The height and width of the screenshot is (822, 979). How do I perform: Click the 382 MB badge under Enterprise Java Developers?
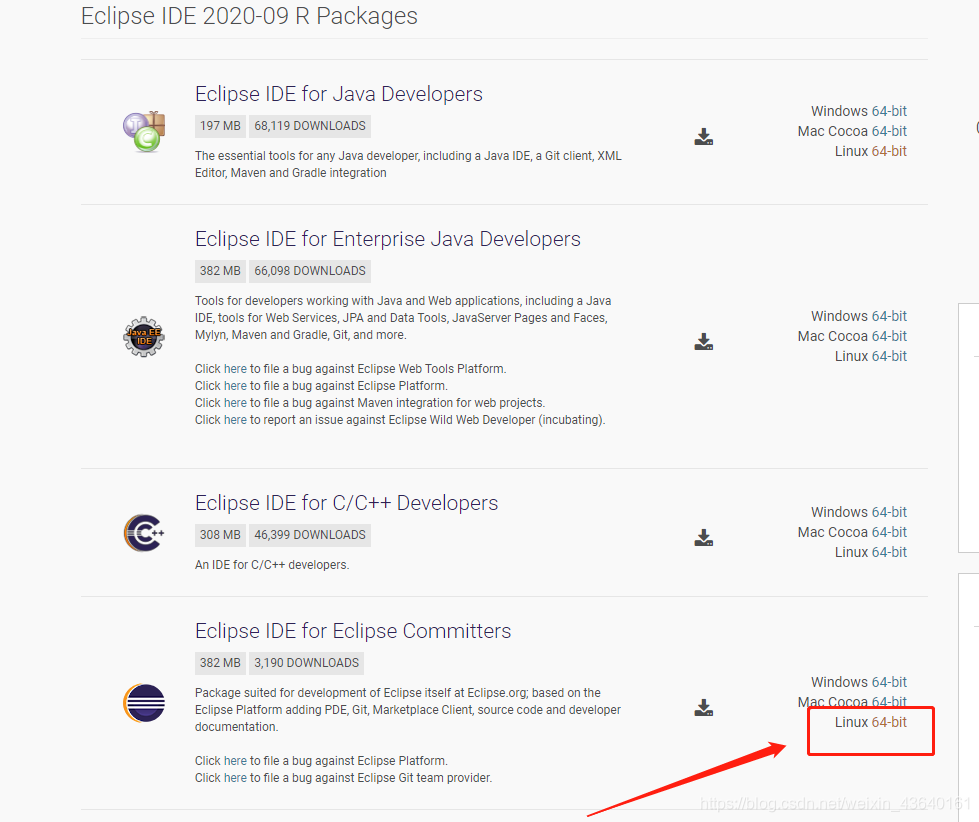(x=220, y=271)
